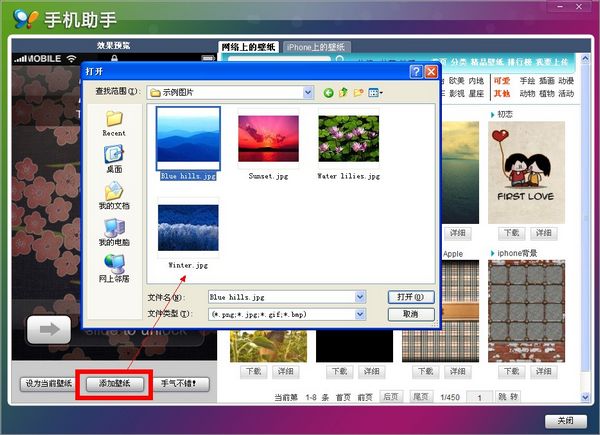This screenshot has height=435, width=600.
Task: Click 下载 under the sunflower wallpaper
Action: coord(253,371)
